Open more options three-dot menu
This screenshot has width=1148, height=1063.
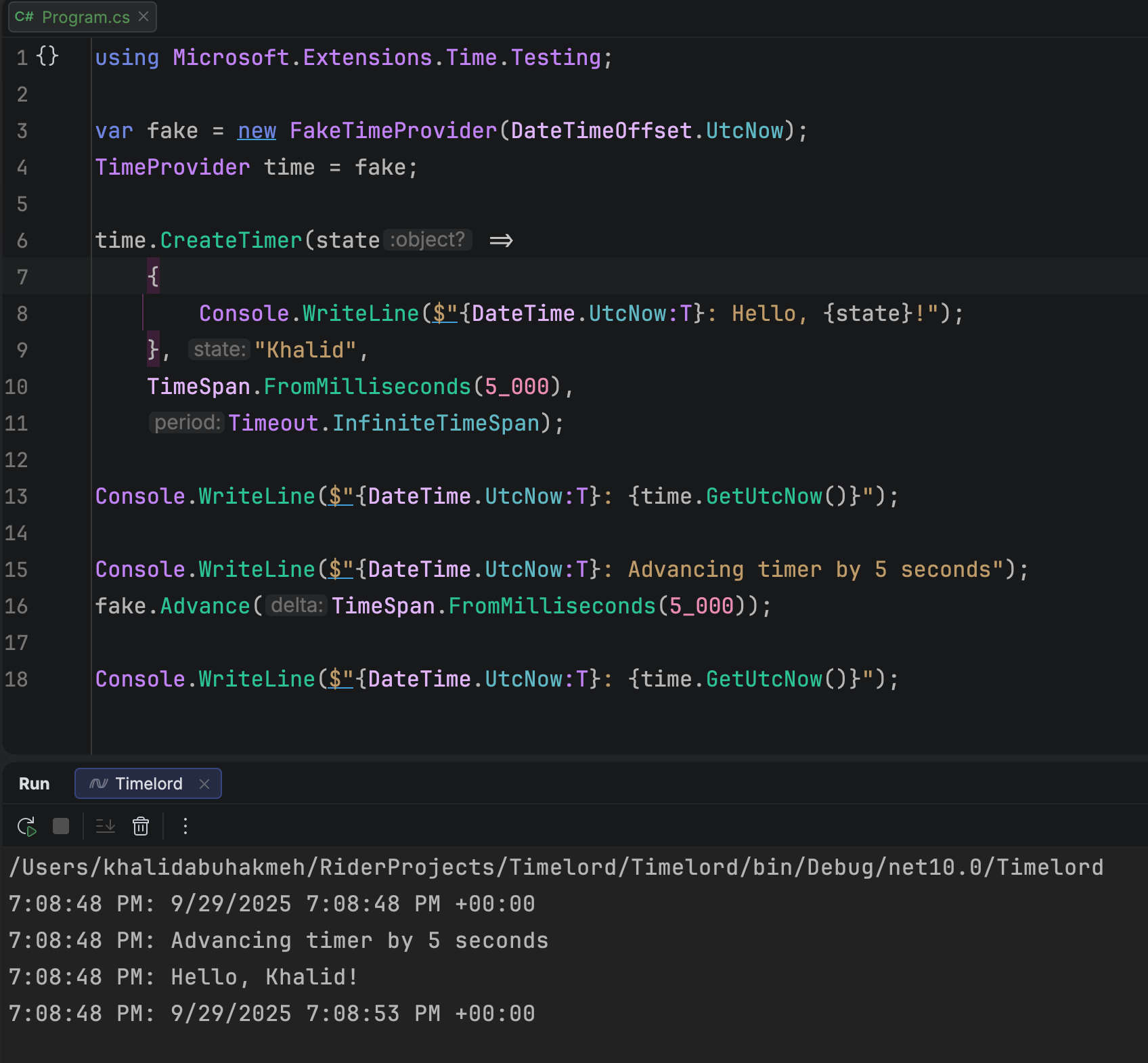[x=185, y=826]
